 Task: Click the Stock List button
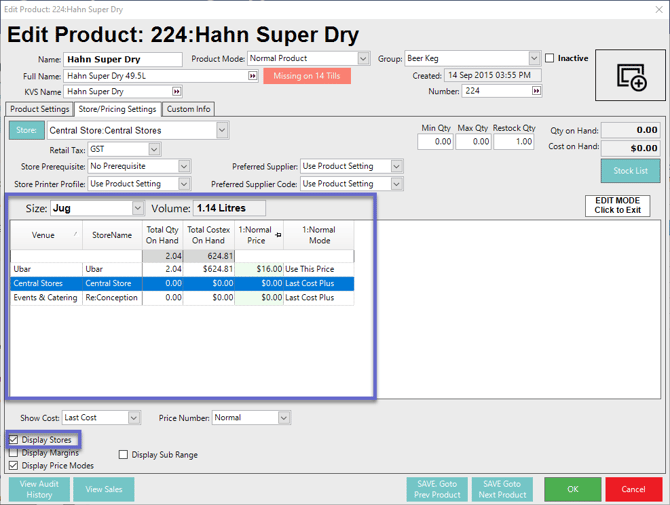(x=630, y=171)
